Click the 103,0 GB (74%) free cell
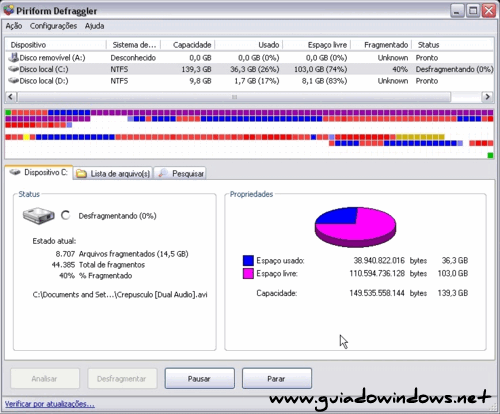Viewport: 500px width, 414px height. [x=321, y=69]
